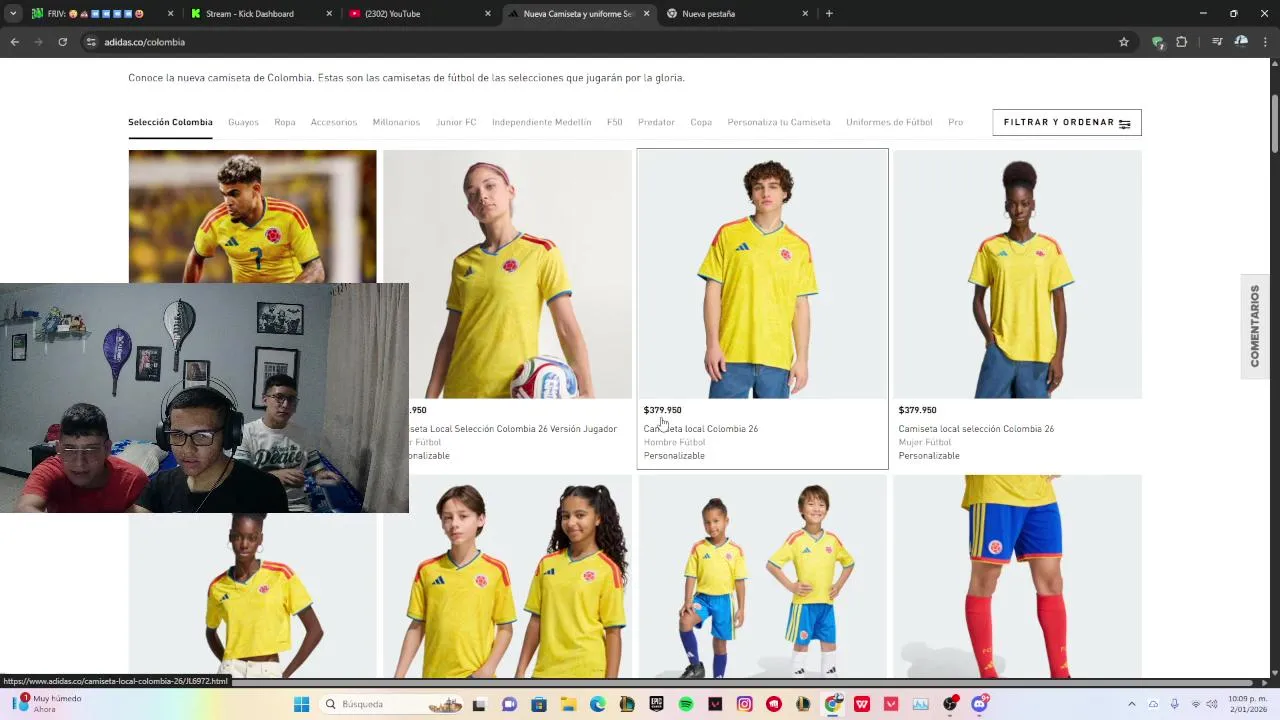The image size is (1280, 720).
Task: Click the men's yellow jersey product image
Action: 762,274
